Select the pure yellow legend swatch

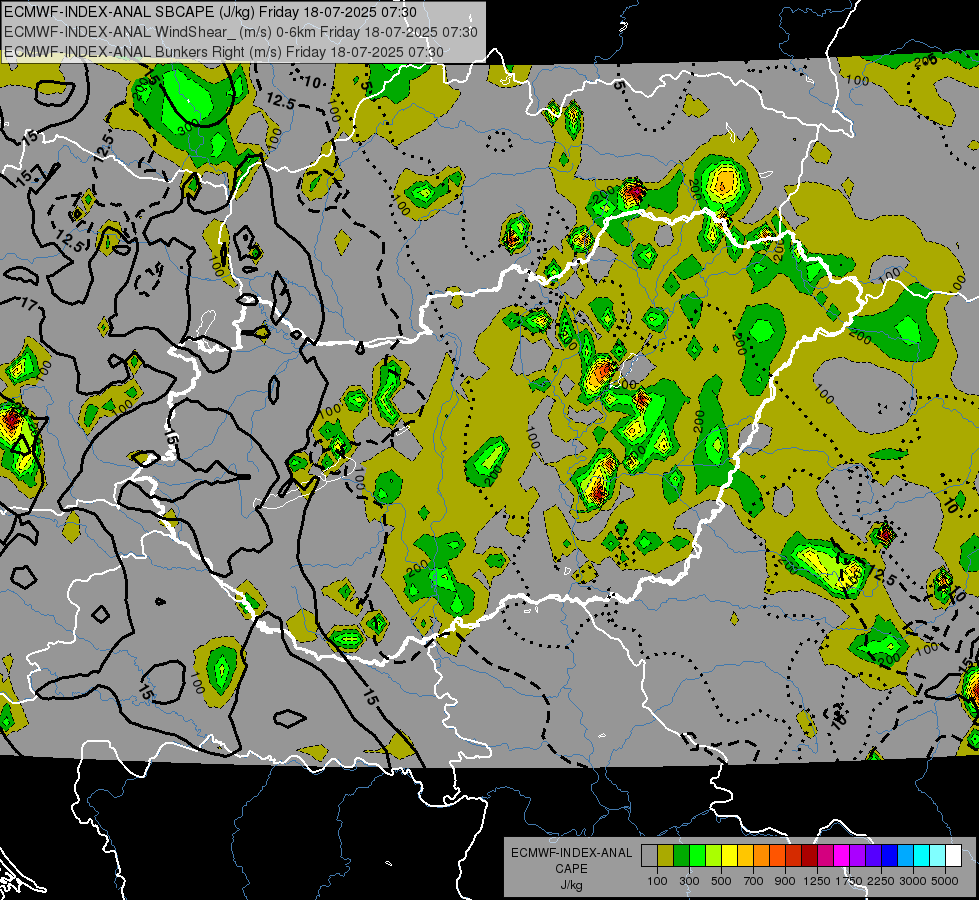(729, 856)
